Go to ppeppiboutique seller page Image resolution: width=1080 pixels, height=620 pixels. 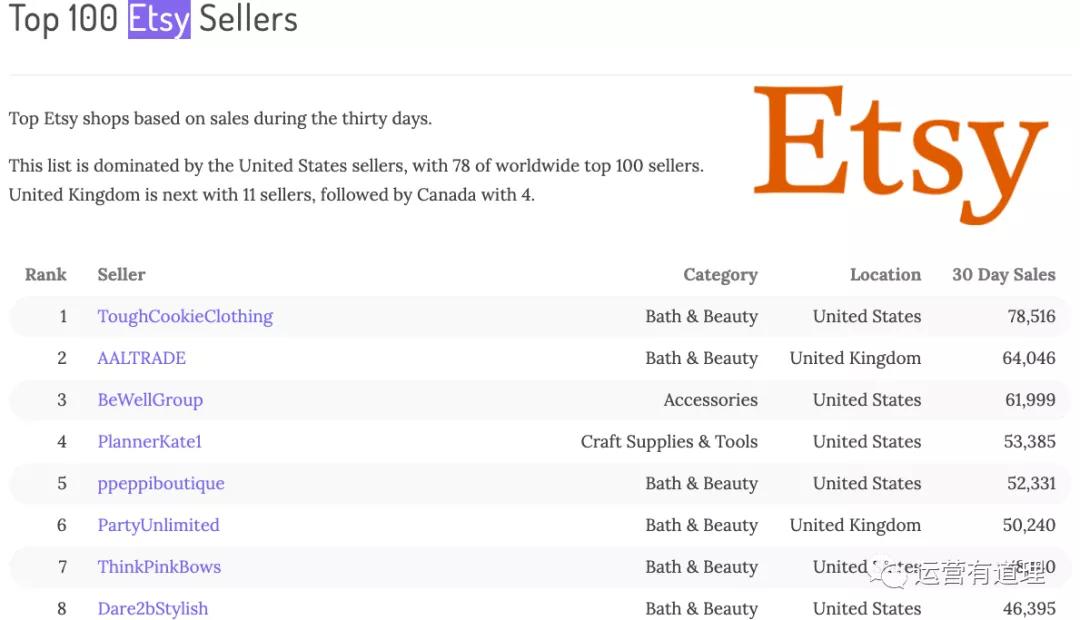(x=161, y=484)
